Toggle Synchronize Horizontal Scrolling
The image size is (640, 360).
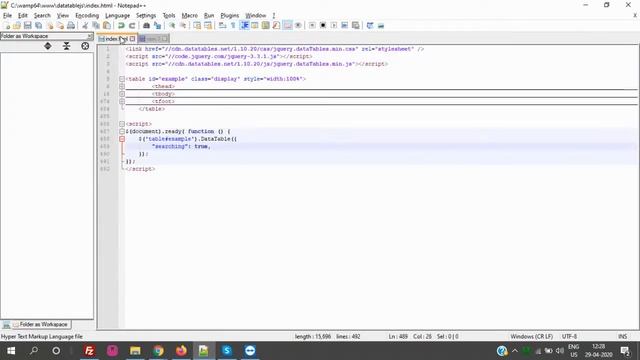tap(208, 25)
